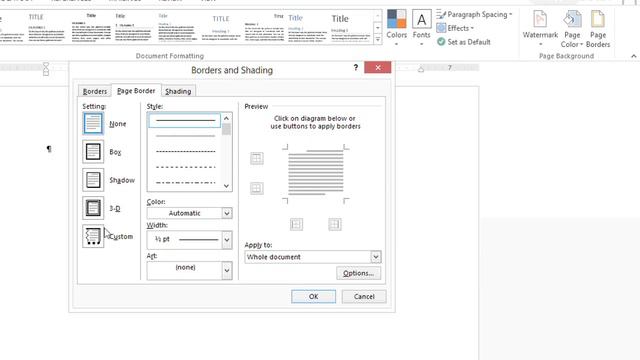The width and height of the screenshot is (640, 360).
Task: Open the Colors theme gallery
Action: coord(396,28)
